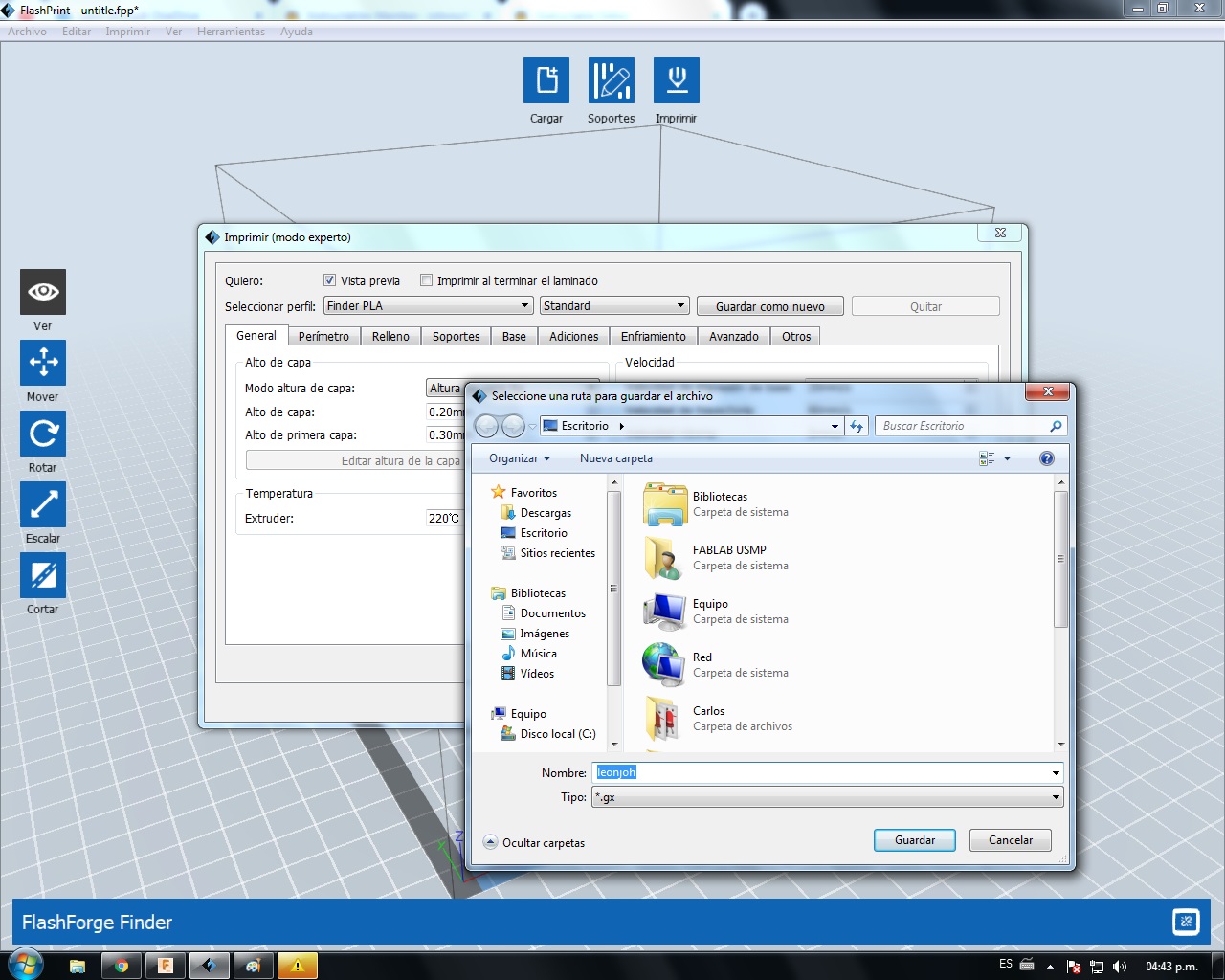The height and width of the screenshot is (980, 1225).
Task: Select Documentos under Bibliotecas
Action: tap(544, 613)
